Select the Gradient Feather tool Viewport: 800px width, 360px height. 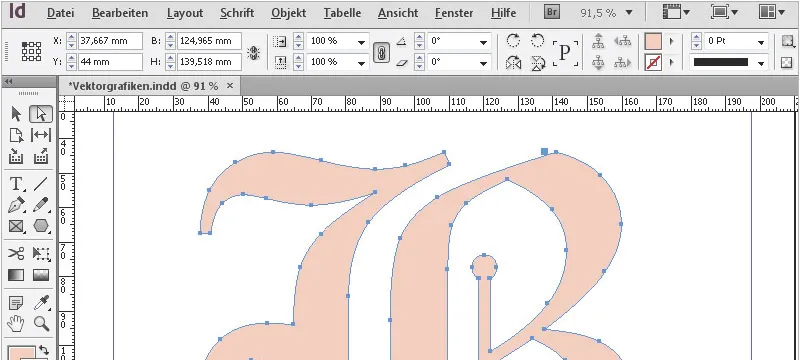(x=41, y=275)
